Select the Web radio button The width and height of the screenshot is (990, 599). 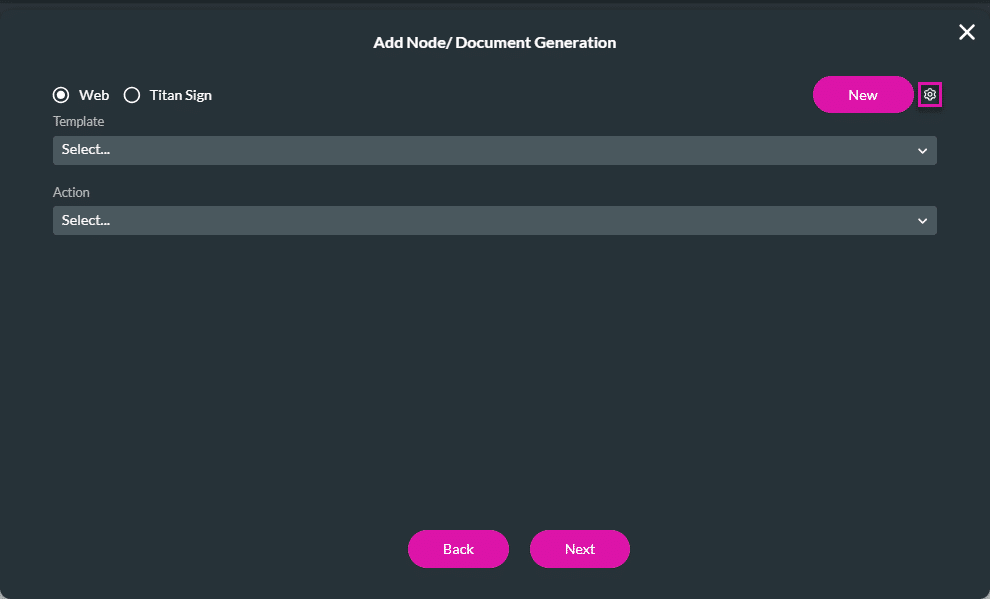(x=61, y=94)
